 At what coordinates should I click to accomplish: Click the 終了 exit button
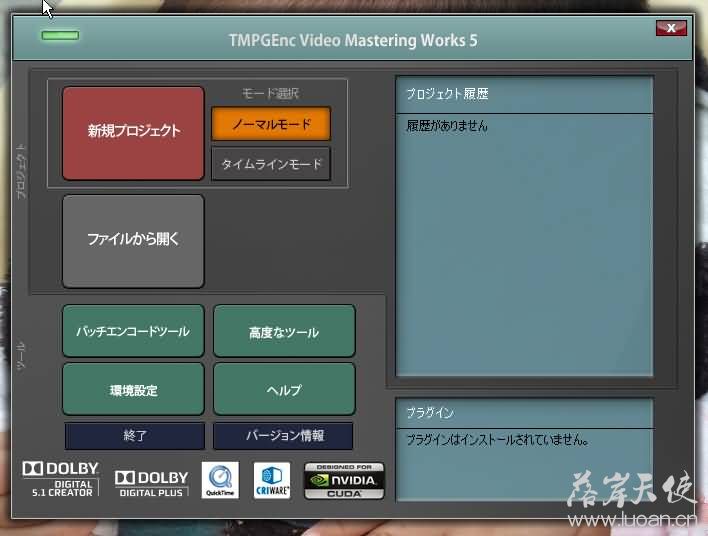[x=135, y=436]
